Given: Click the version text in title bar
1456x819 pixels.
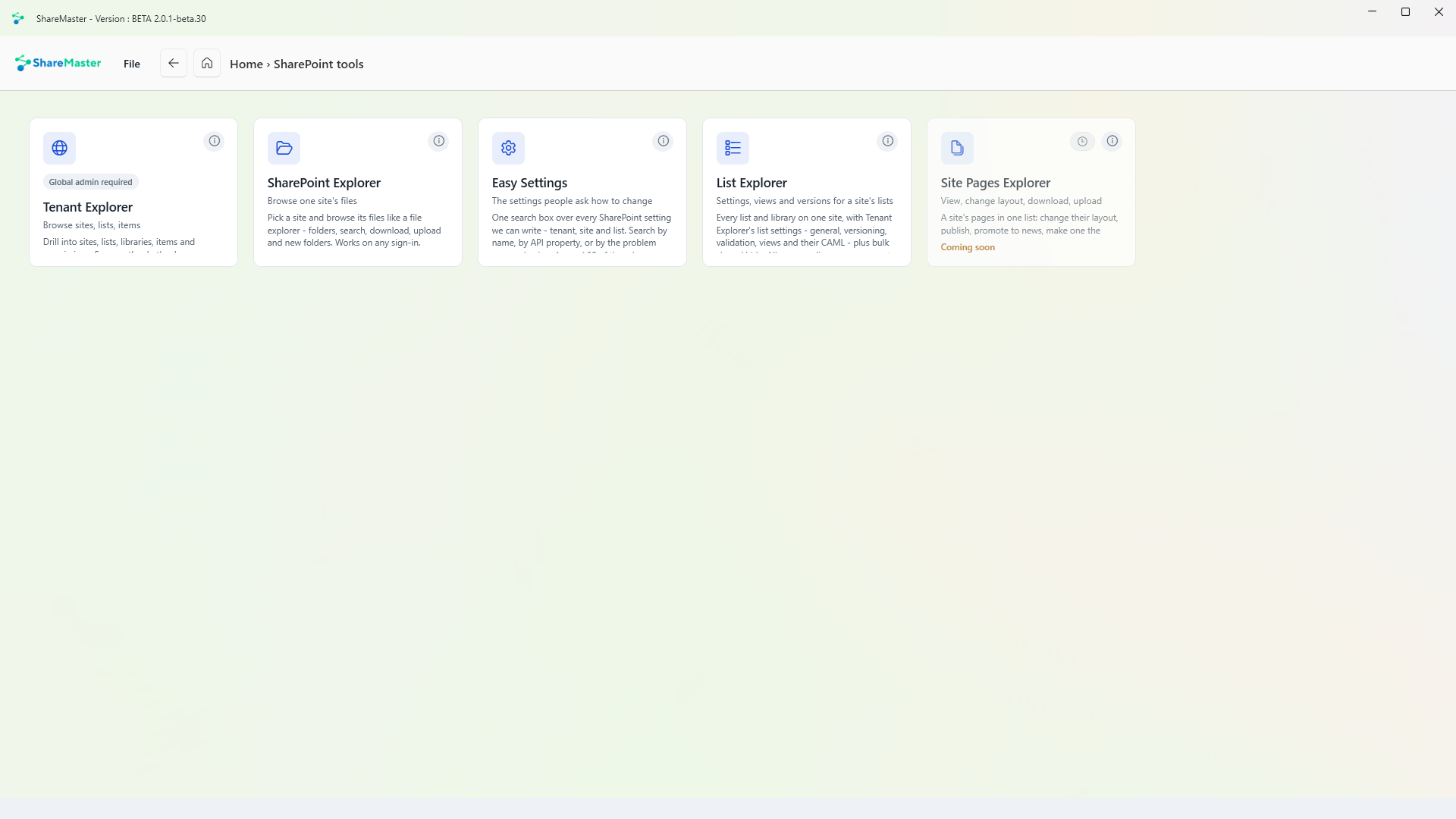Looking at the screenshot, I should (x=121, y=19).
